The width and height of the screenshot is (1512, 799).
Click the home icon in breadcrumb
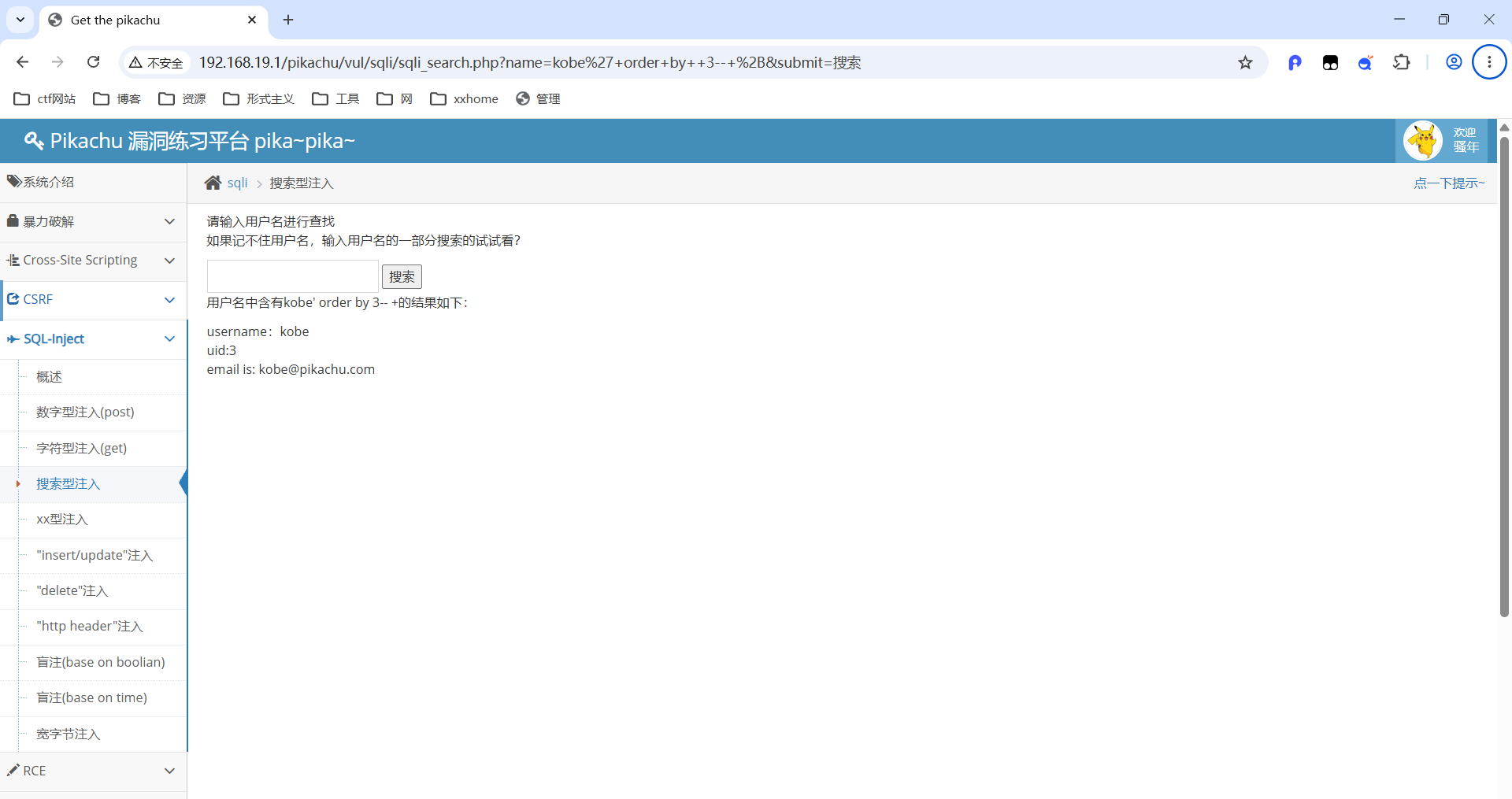pos(213,183)
